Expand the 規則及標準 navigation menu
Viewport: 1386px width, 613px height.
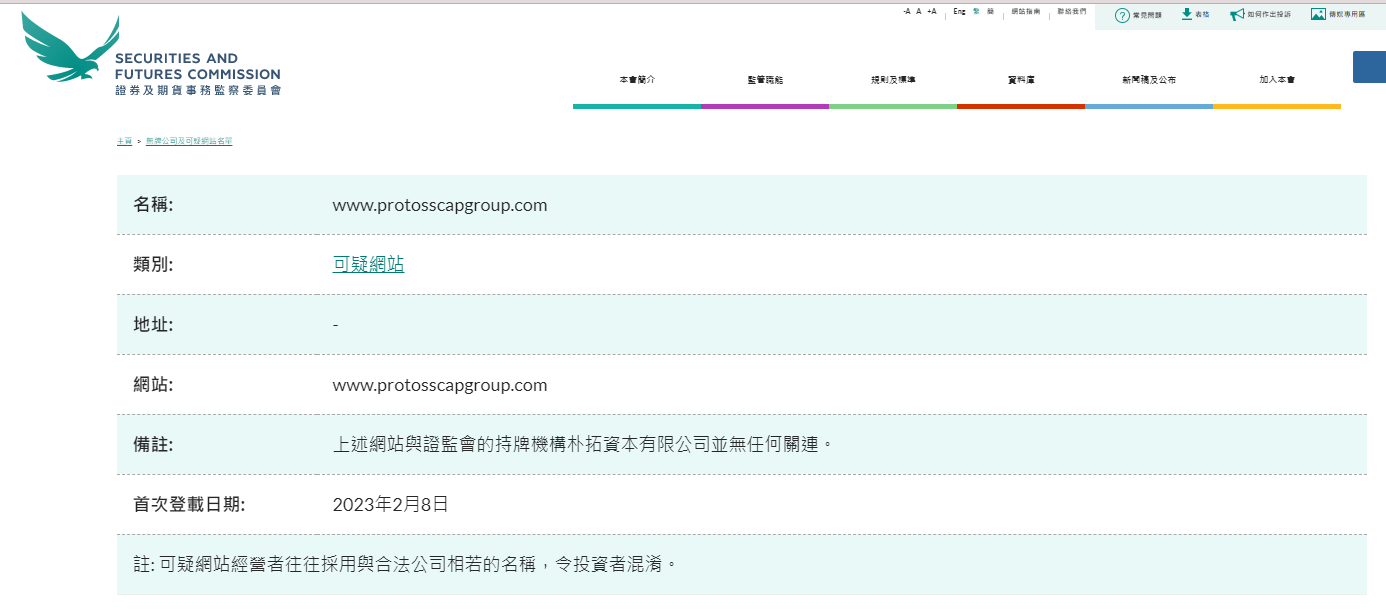coord(893,79)
